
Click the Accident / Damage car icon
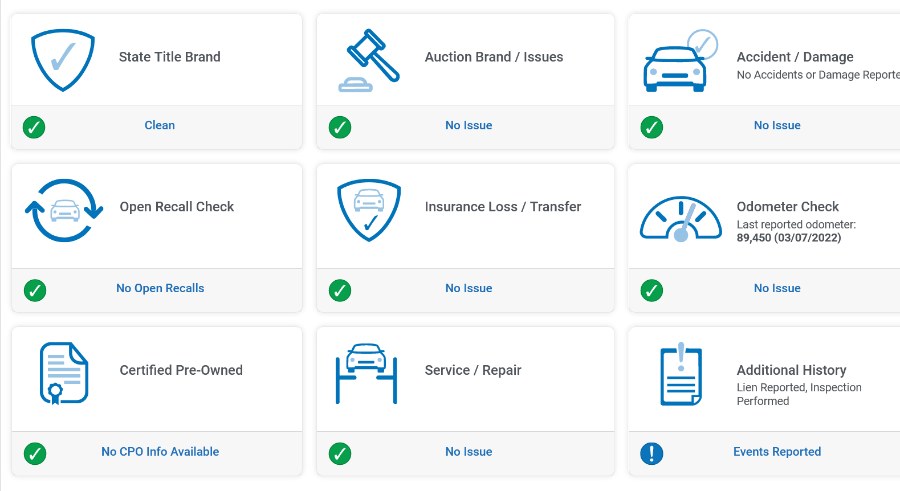tap(680, 61)
